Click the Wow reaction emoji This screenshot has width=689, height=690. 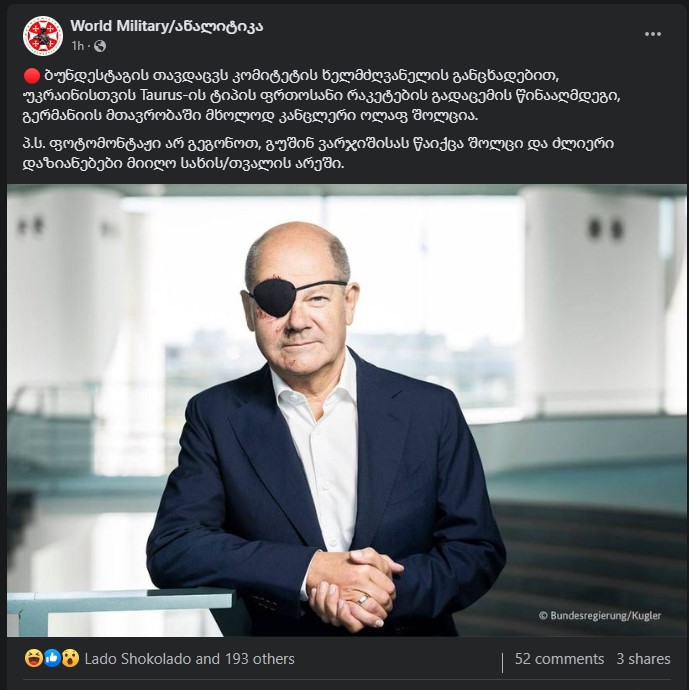[x=70, y=658]
